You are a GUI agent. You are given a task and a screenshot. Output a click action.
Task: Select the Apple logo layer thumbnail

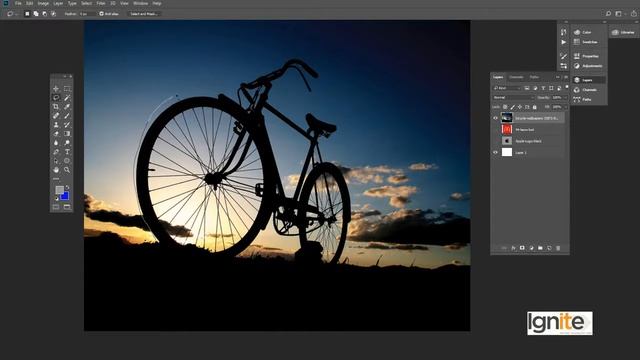[x=507, y=141]
